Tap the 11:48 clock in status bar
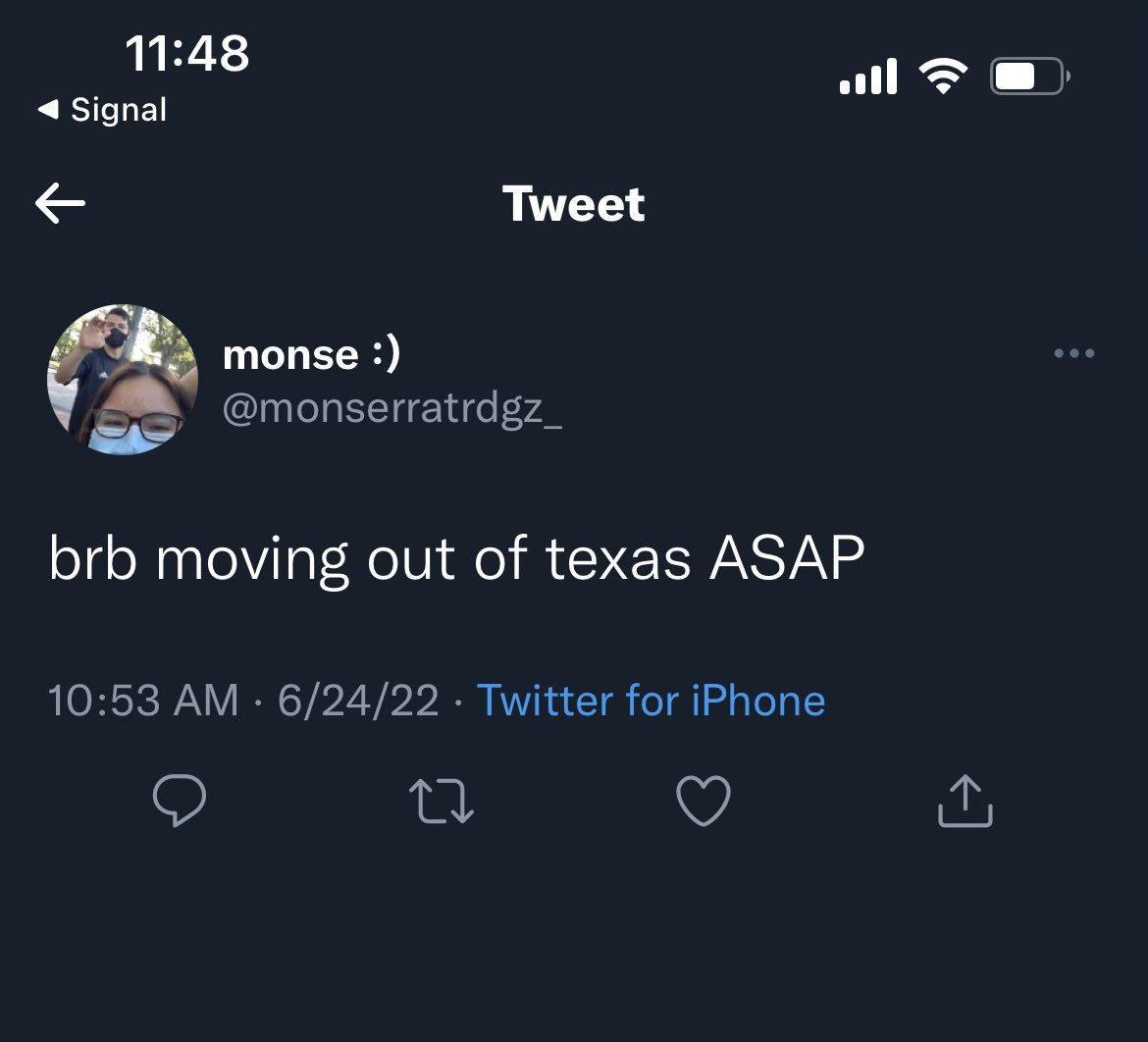The height and width of the screenshot is (1042, 1148). click(x=187, y=53)
